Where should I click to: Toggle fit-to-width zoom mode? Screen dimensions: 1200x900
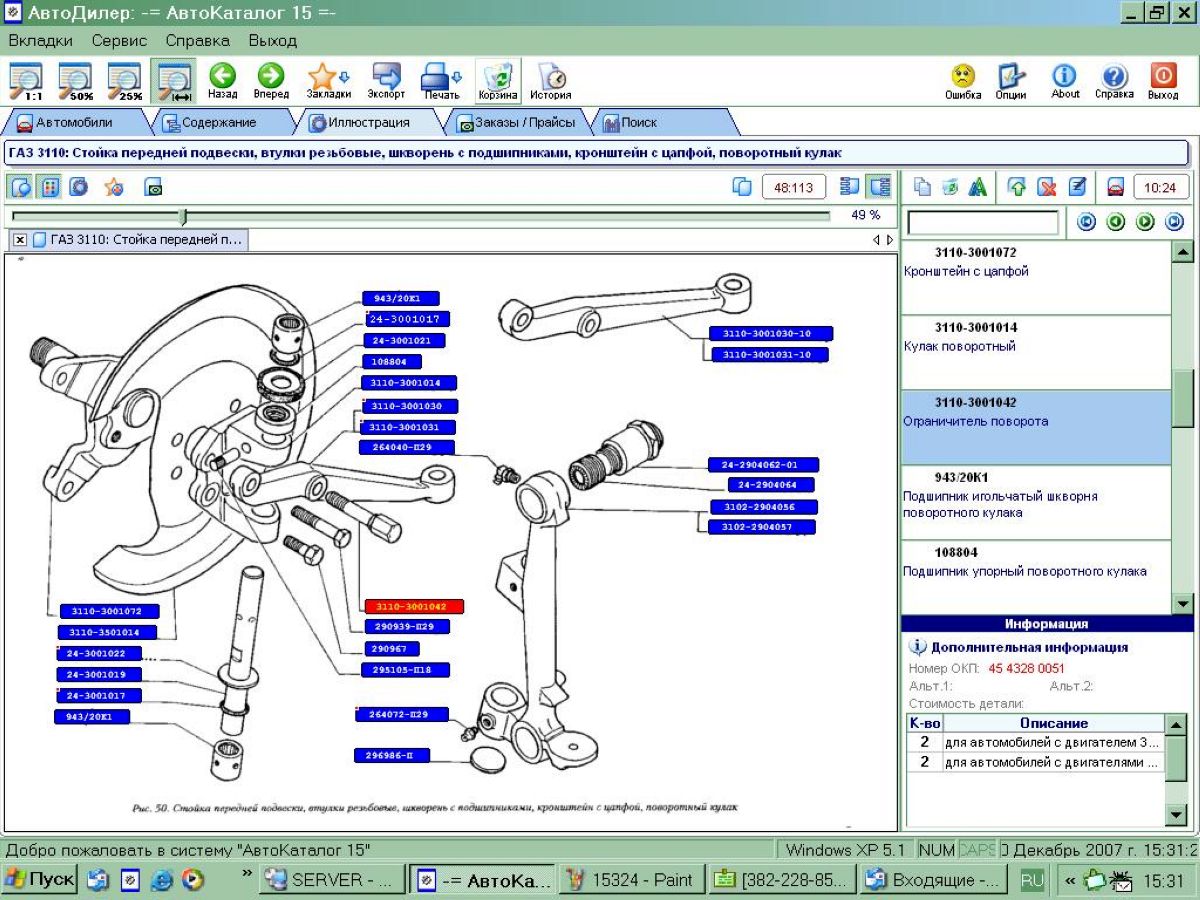coord(174,81)
